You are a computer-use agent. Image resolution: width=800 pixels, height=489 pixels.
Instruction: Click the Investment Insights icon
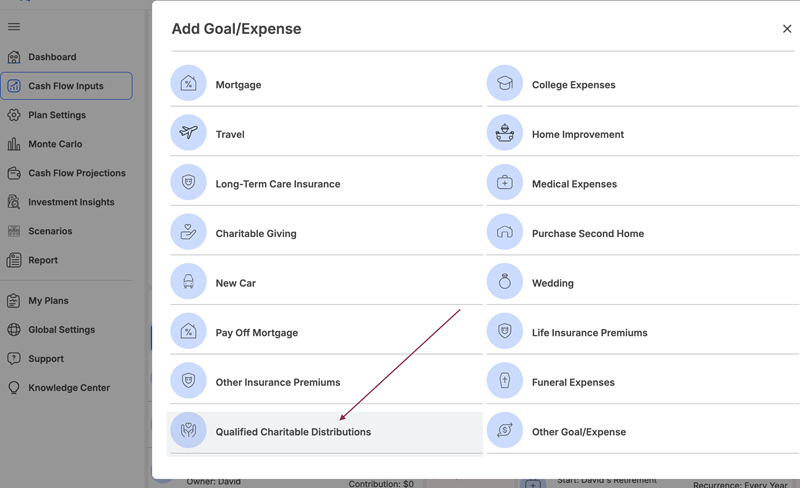coord(14,202)
